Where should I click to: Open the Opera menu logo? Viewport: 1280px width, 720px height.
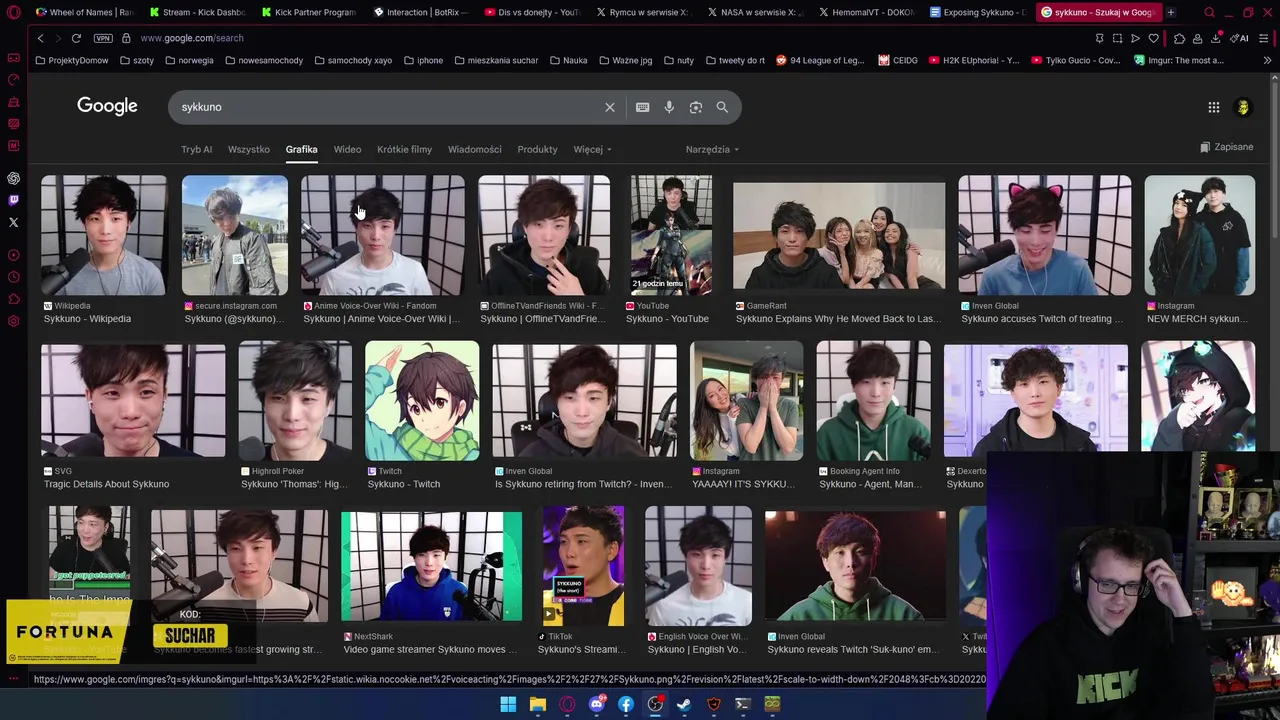[x=13, y=12]
